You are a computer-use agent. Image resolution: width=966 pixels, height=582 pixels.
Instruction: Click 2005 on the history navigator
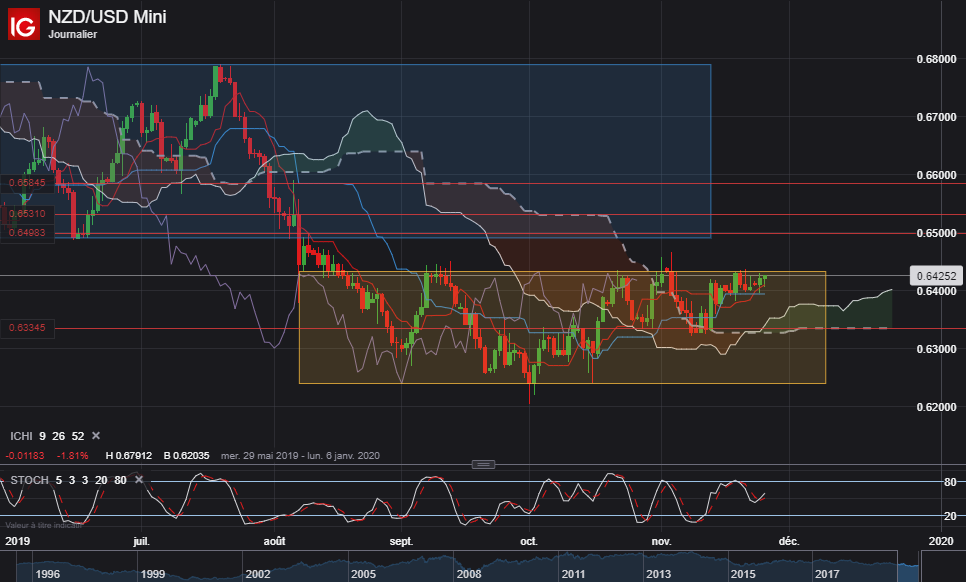point(363,574)
